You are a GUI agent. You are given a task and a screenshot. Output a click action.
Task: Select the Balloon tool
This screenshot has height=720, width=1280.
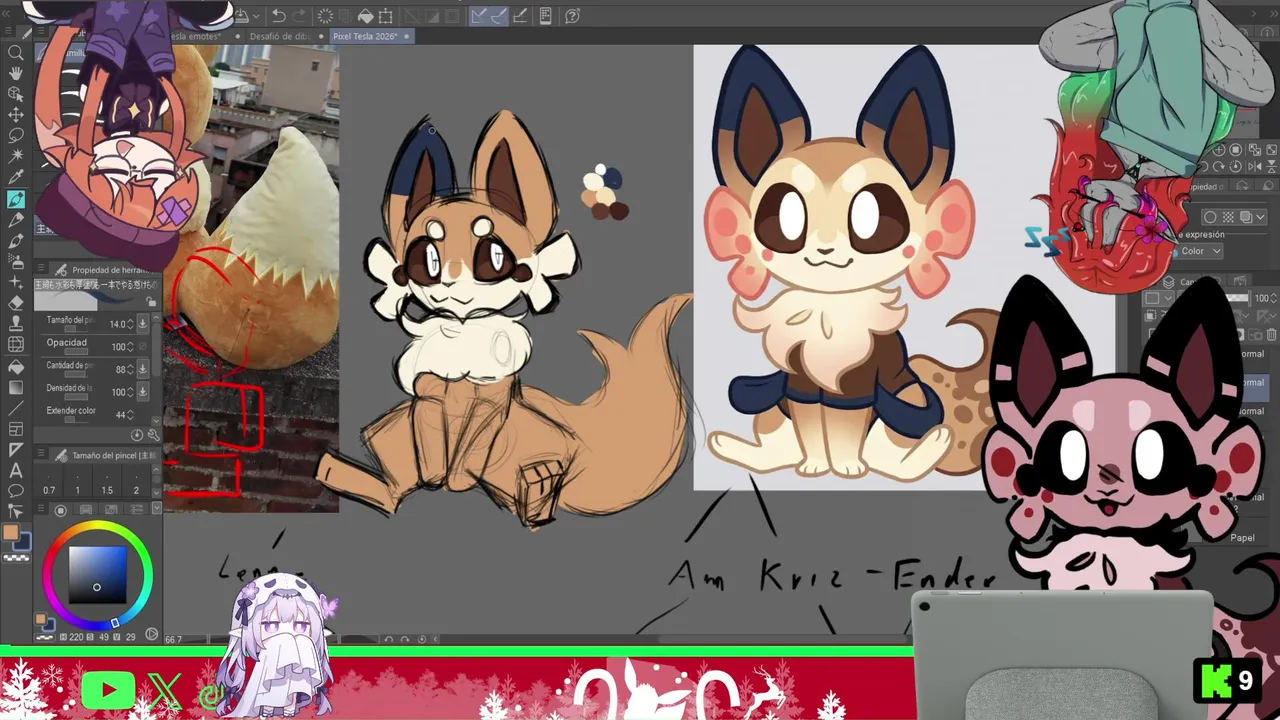point(16,491)
